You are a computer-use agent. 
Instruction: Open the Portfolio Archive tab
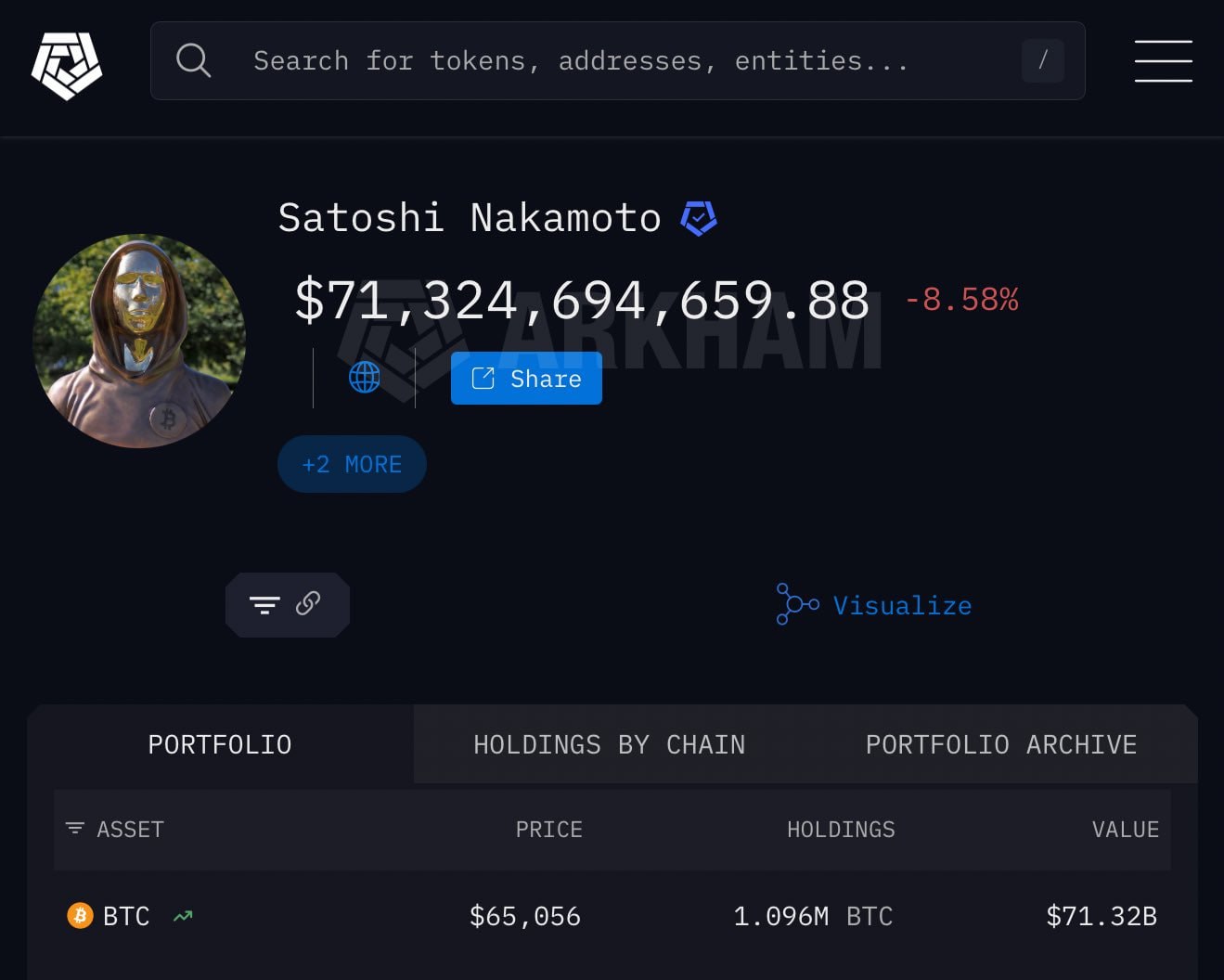[x=1000, y=744]
